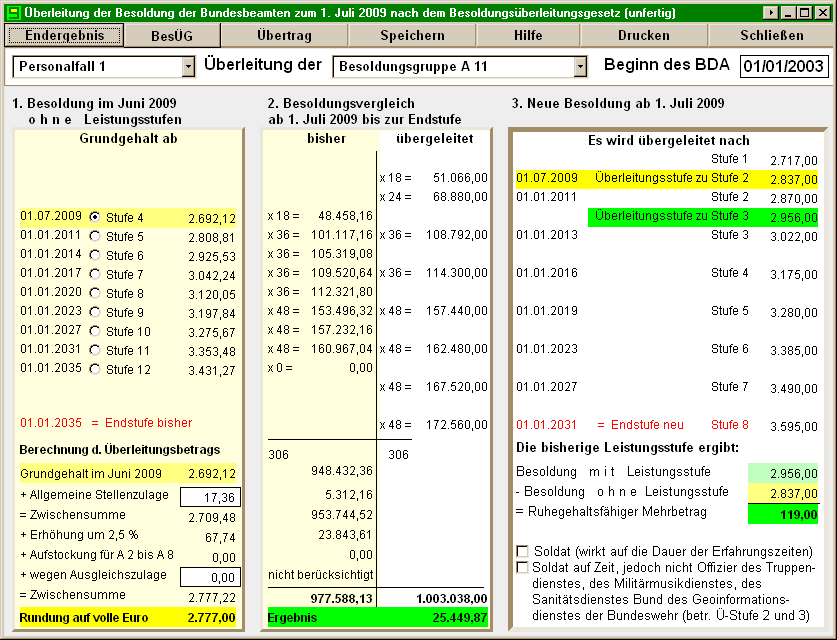Click the wegen Ausgleichszulage input field
Viewport: 837px width, 640px height.
point(210,577)
